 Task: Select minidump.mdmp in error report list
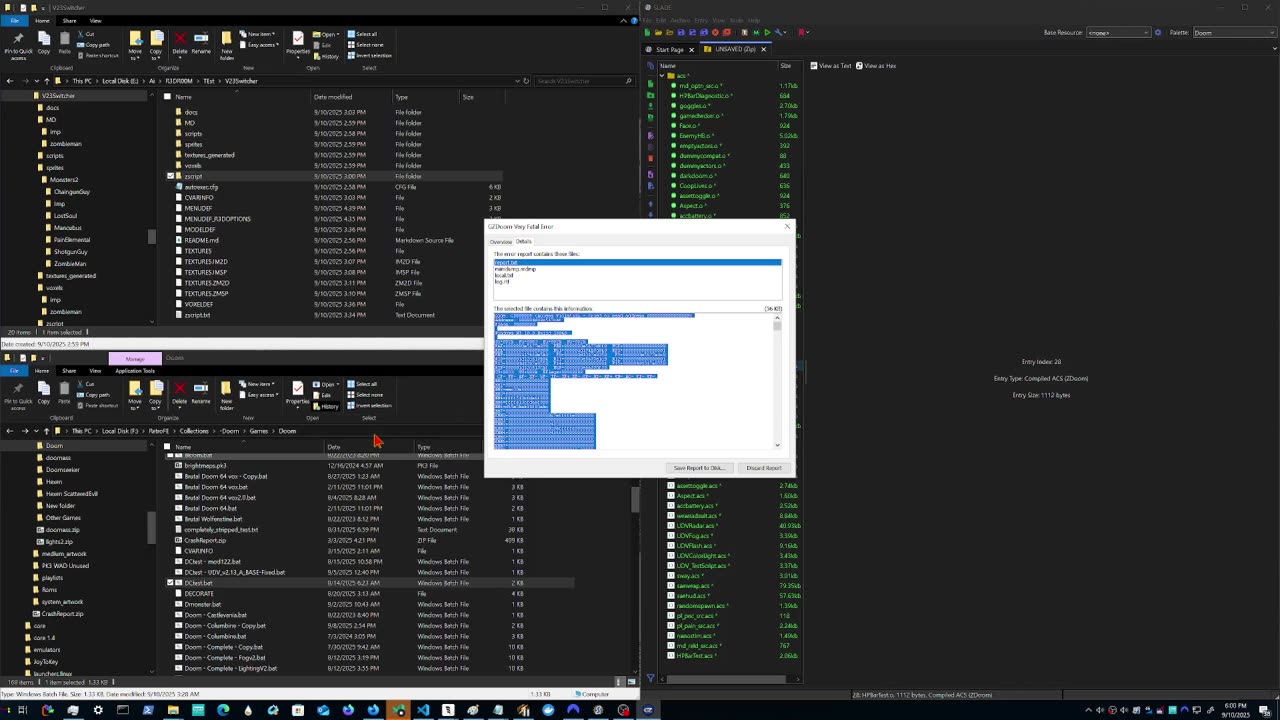click(x=516, y=269)
